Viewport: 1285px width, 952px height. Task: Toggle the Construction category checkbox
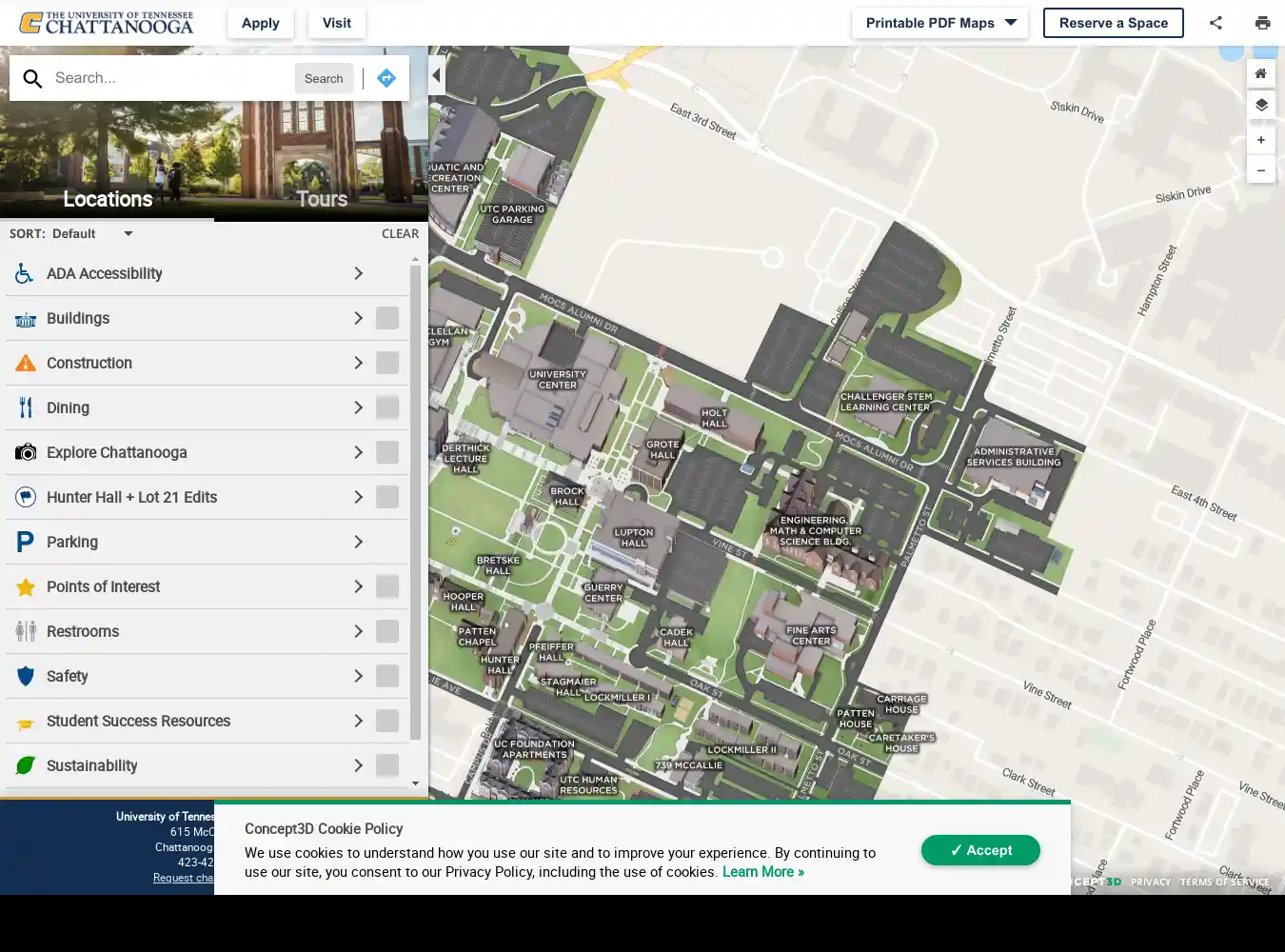click(387, 363)
